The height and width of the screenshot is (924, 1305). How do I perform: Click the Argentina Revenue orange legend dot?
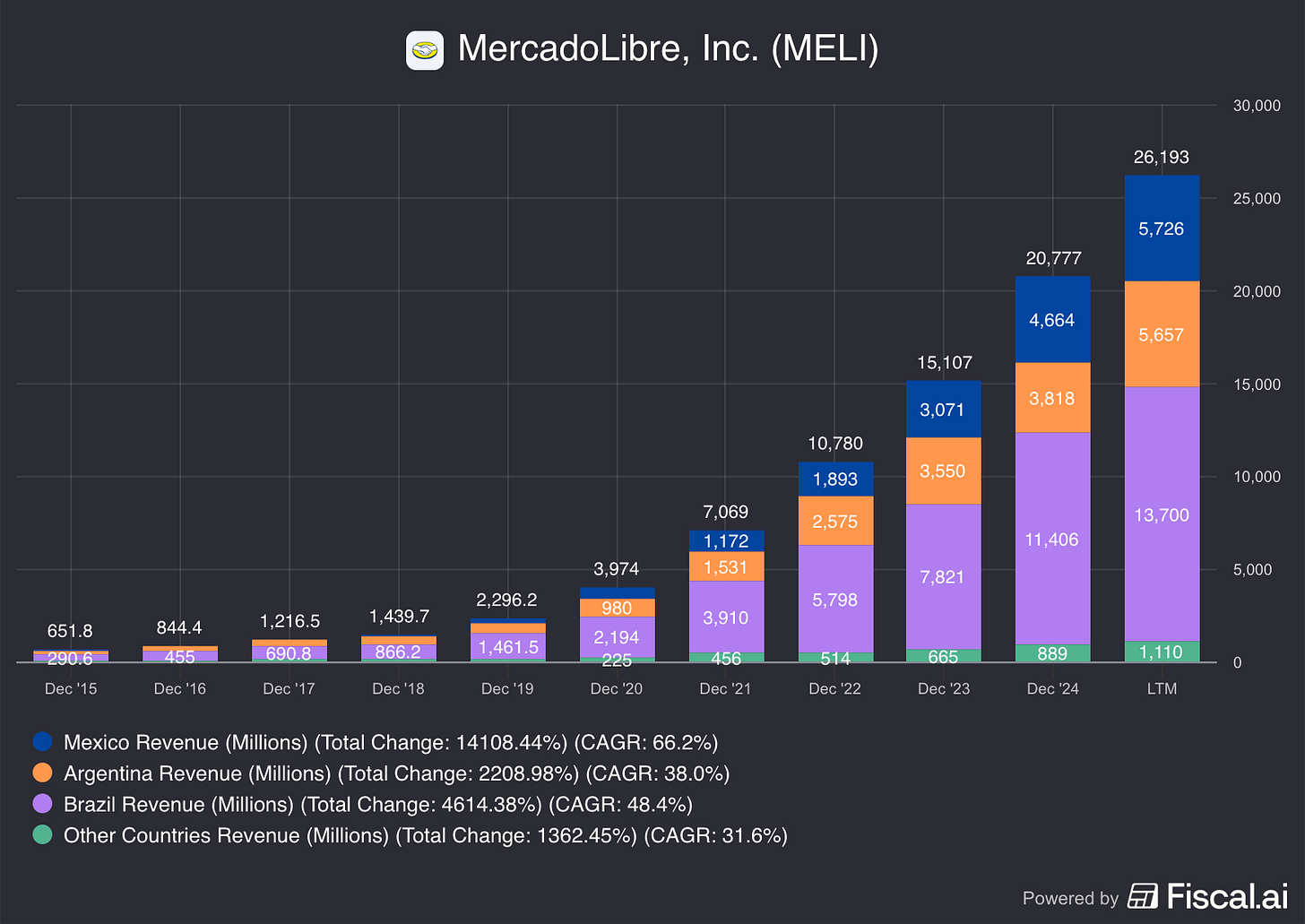[x=42, y=773]
